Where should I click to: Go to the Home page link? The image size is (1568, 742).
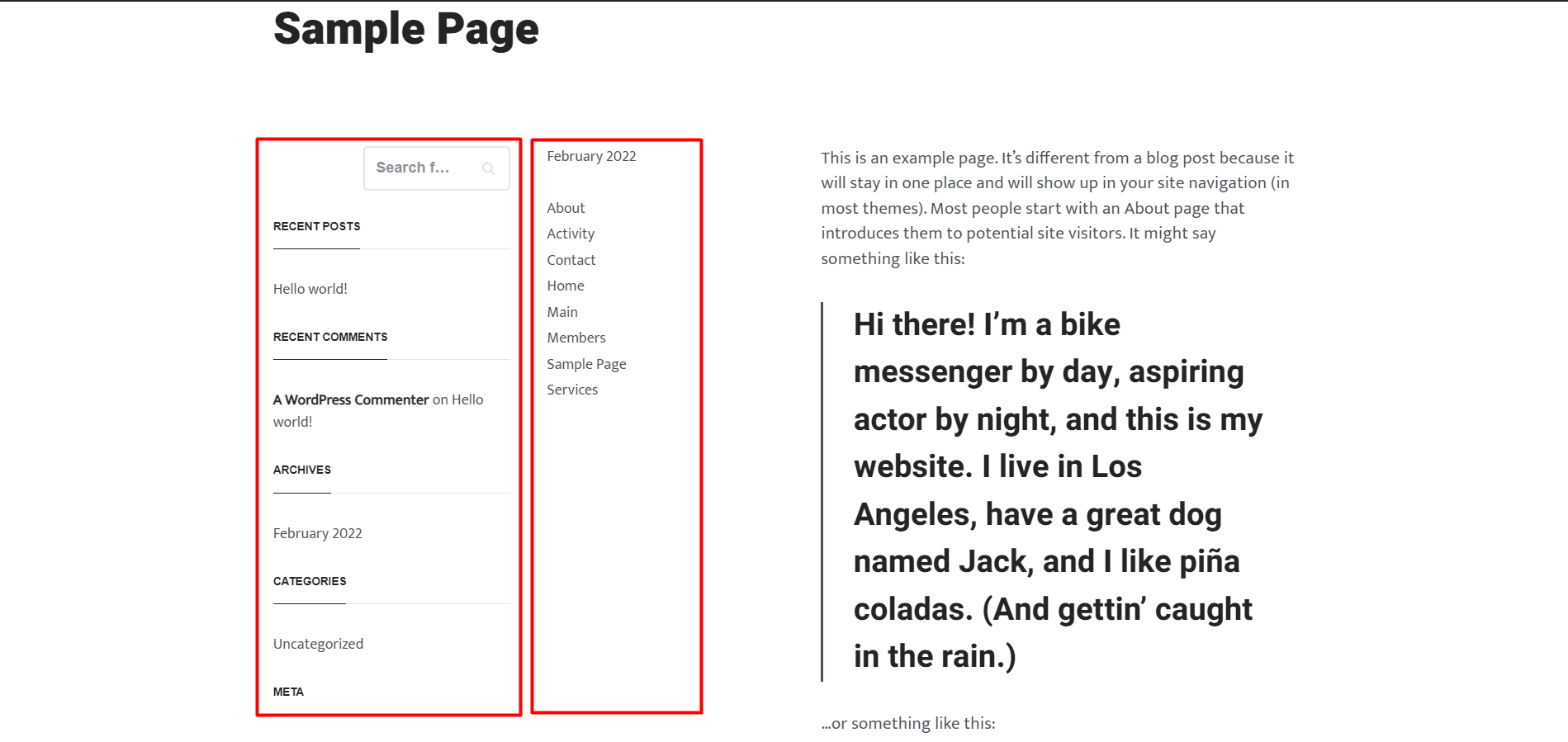click(566, 286)
